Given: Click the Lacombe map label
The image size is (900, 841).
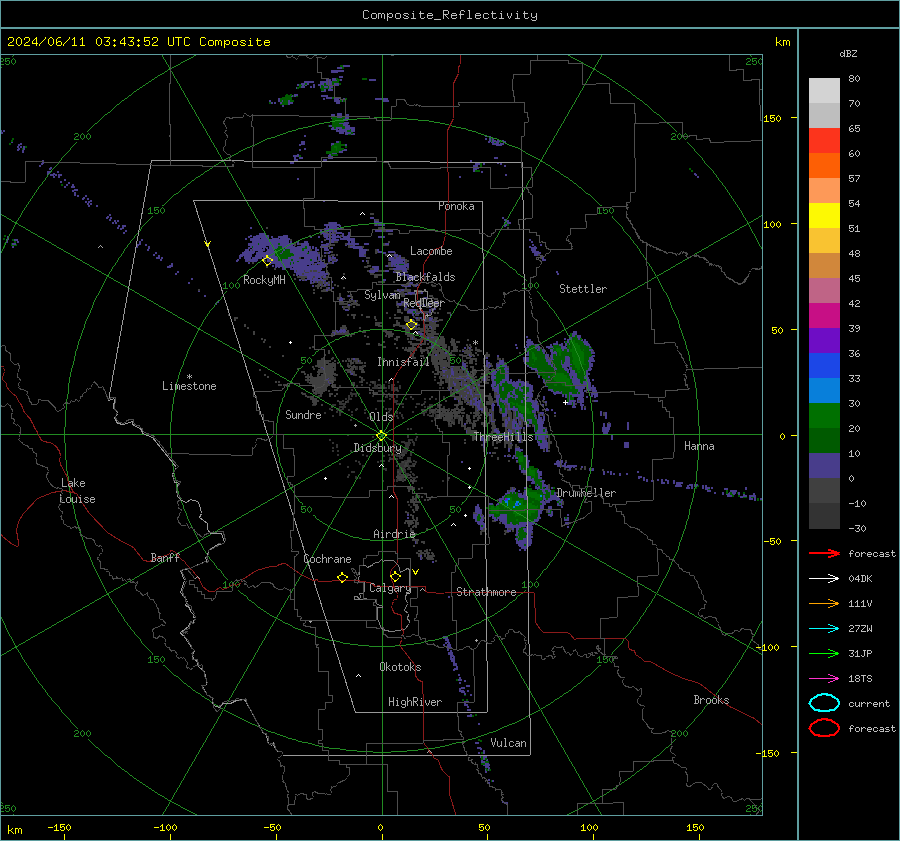Looking at the screenshot, I should pyautogui.click(x=431, y=251).
